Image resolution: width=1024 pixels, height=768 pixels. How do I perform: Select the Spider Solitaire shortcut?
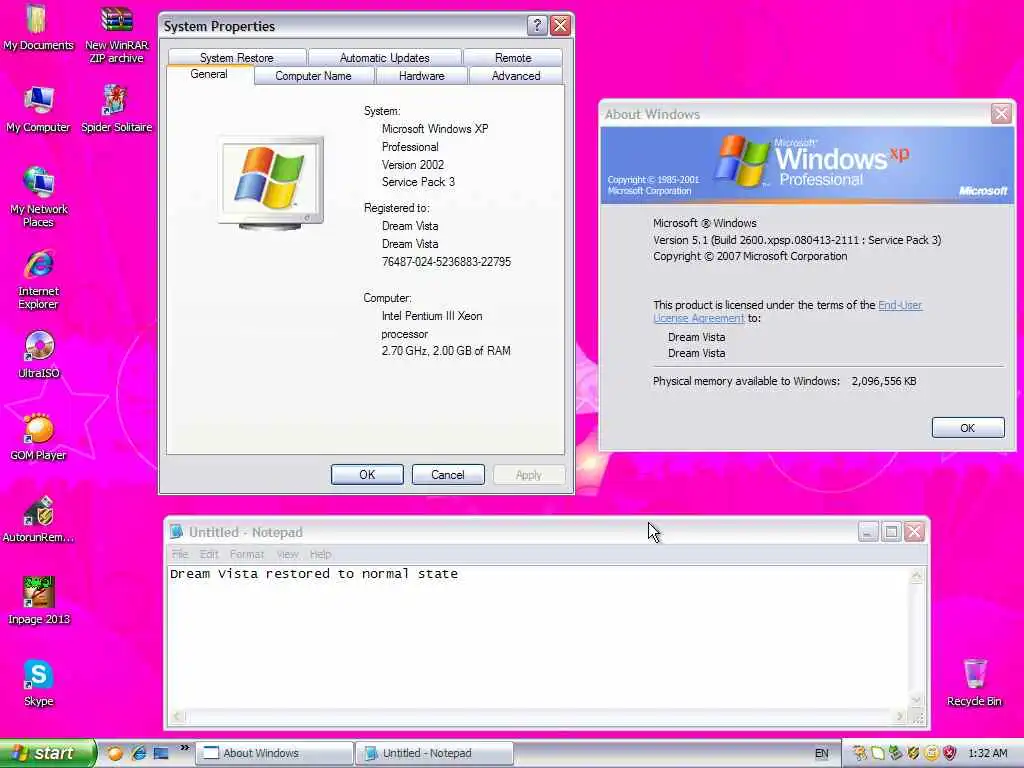(116, 109)
